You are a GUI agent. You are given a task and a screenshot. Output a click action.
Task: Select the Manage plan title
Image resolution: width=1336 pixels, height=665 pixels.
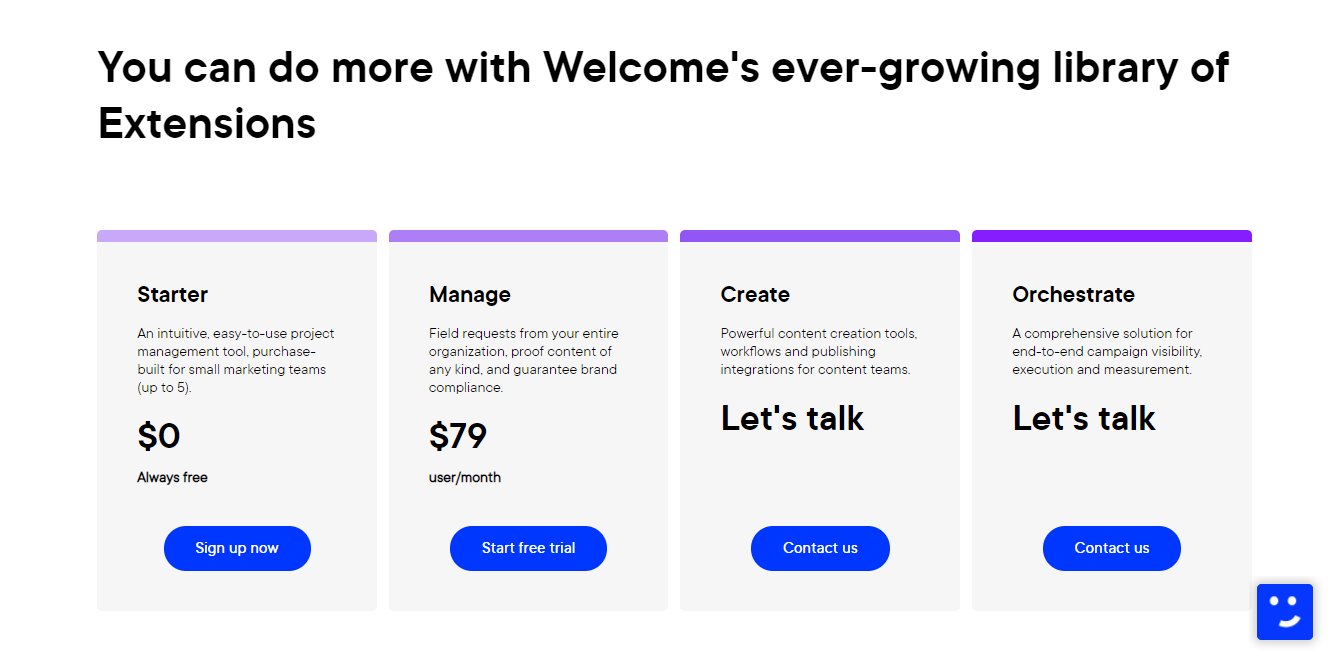tap(469, 294)
